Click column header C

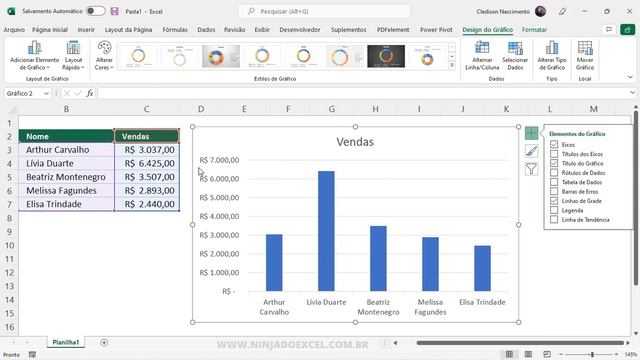tap(147, 109)
